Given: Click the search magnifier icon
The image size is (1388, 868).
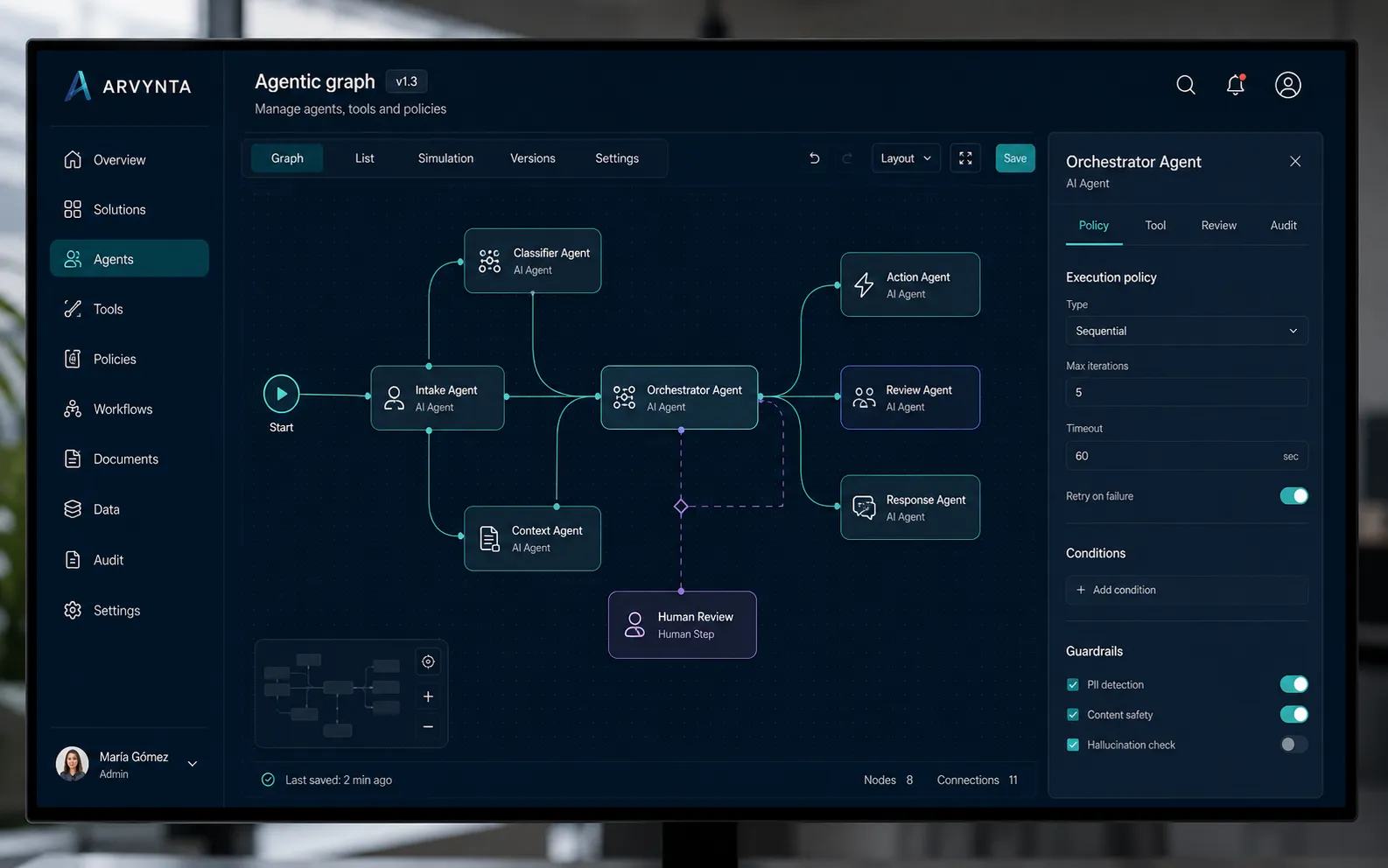Looking at the screenshot, I should [x=1186, y=85].
